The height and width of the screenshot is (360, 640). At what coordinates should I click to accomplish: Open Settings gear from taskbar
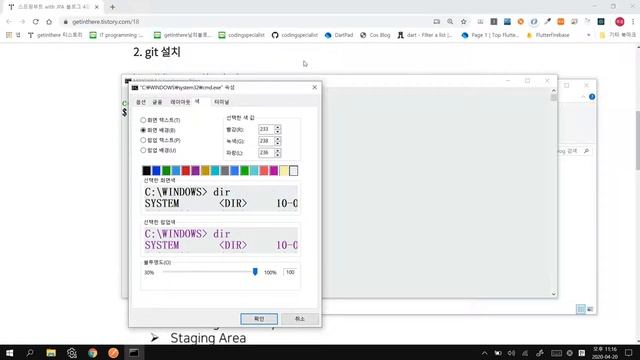[x=72, y=353]
